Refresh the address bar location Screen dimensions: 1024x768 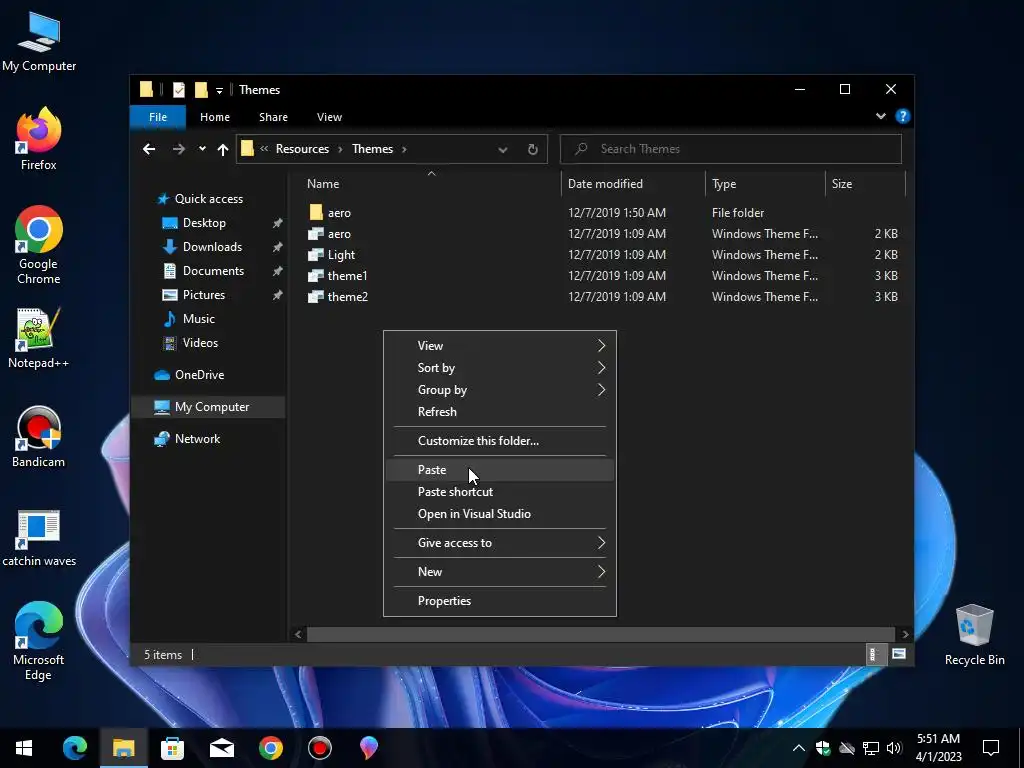click(533, 150)
